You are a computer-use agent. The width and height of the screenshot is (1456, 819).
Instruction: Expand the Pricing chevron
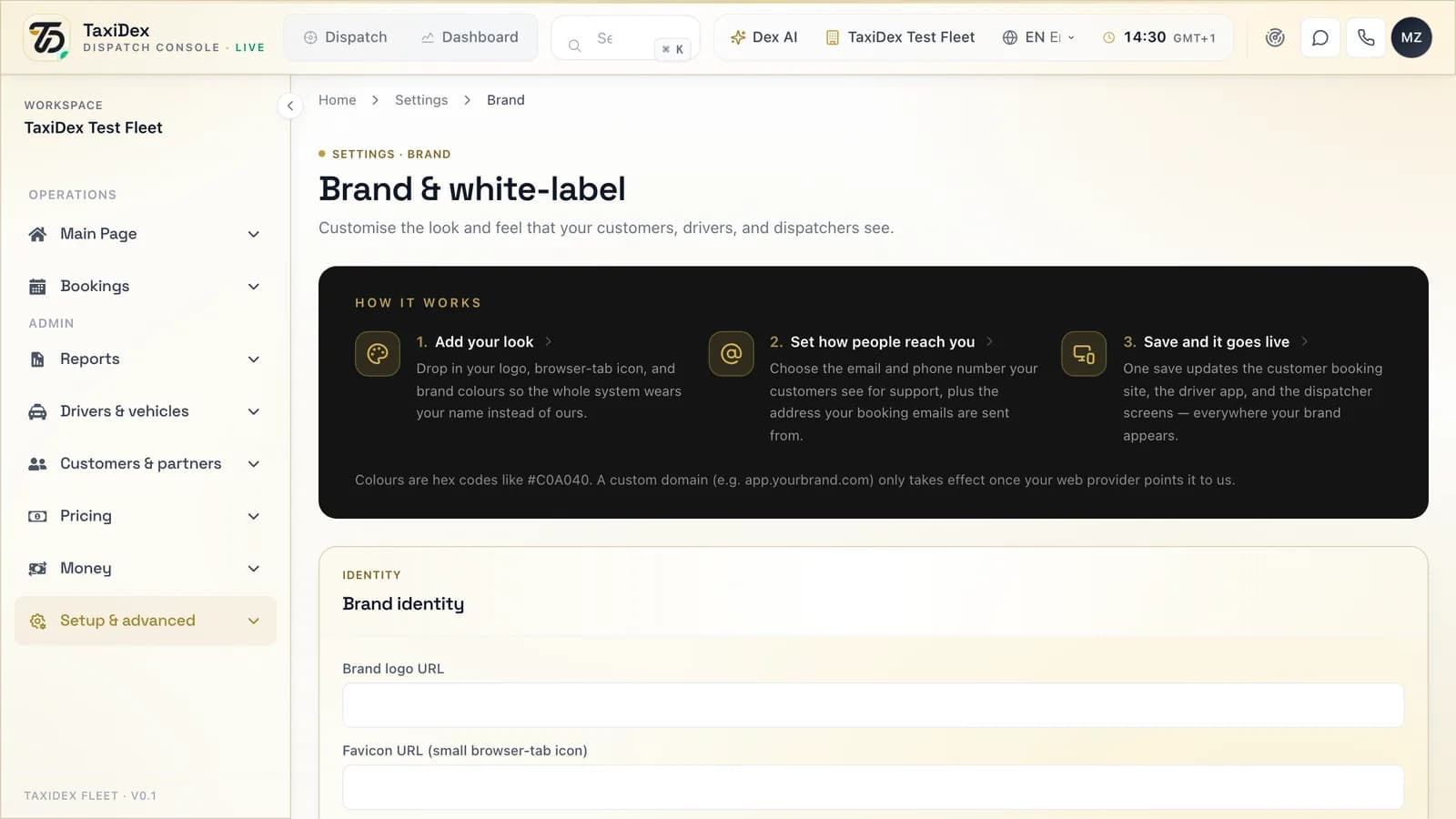pyautogui.click(x=254, y=516)
